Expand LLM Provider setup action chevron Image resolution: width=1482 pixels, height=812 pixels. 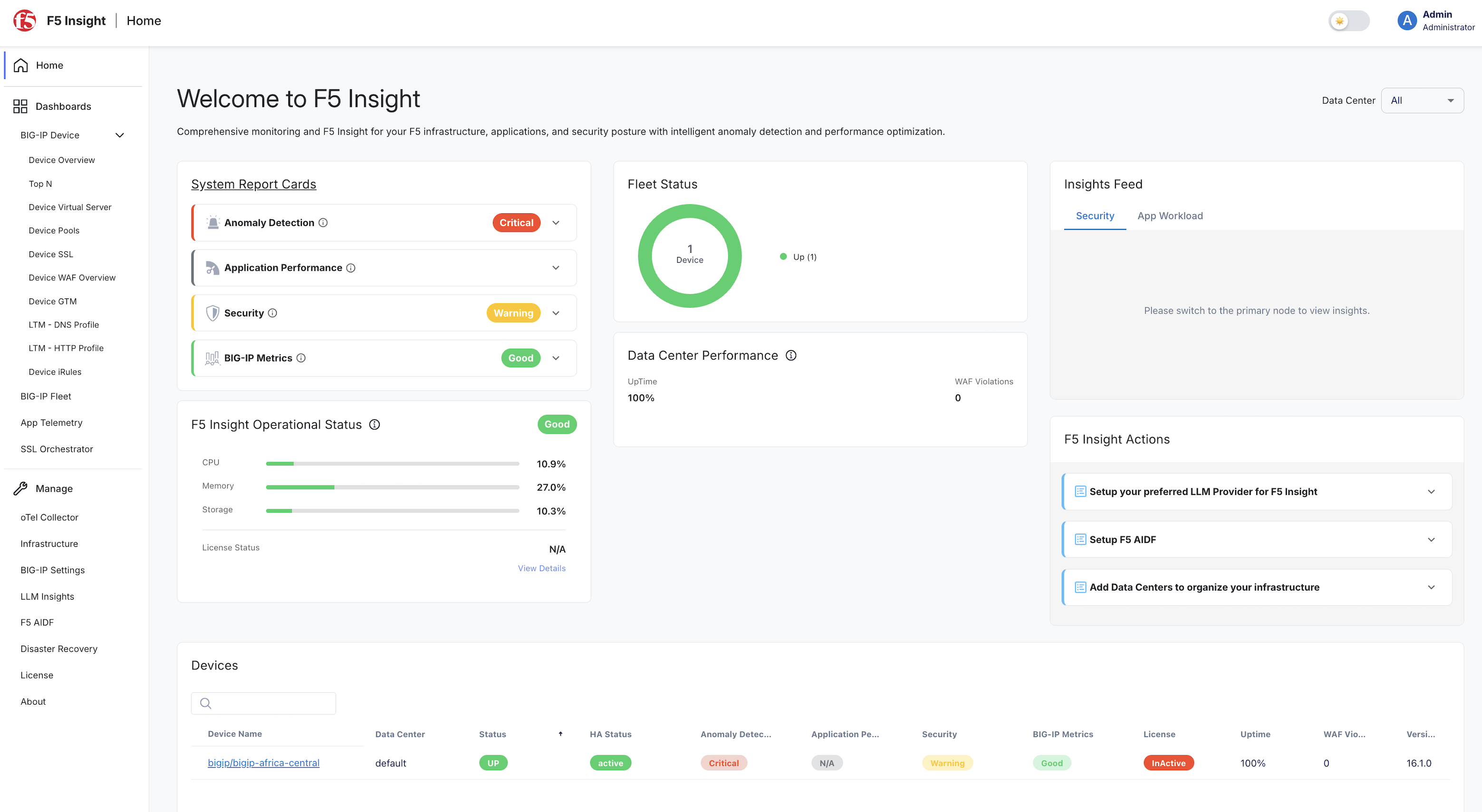click(1431, 492)
